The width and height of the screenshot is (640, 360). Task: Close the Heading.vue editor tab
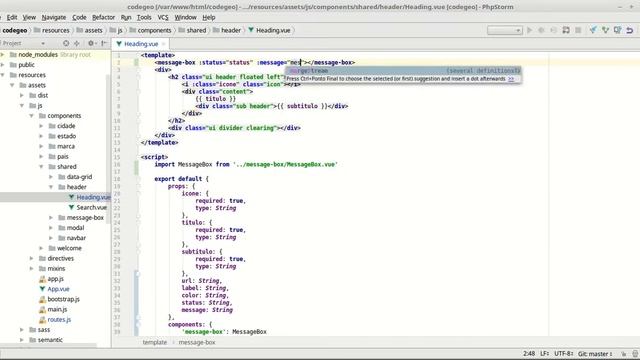[x=164, y=44]
